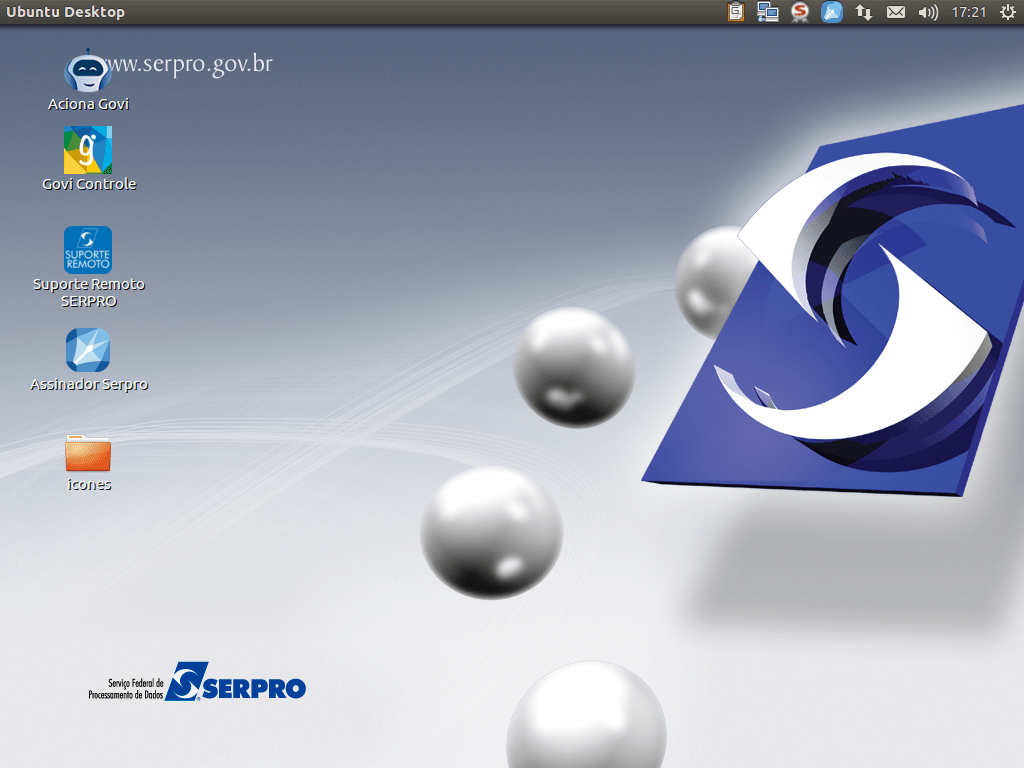Viewport: 1024px width, 768px height.
Task: Open the sound volume indicator
Action: pos(927,12)
